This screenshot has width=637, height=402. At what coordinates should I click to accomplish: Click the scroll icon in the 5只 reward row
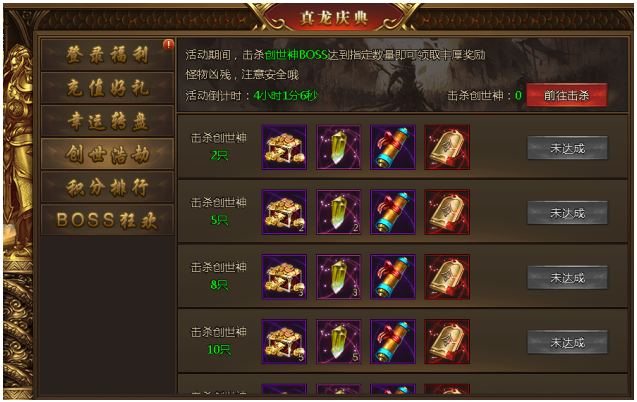tap(393, 212)
